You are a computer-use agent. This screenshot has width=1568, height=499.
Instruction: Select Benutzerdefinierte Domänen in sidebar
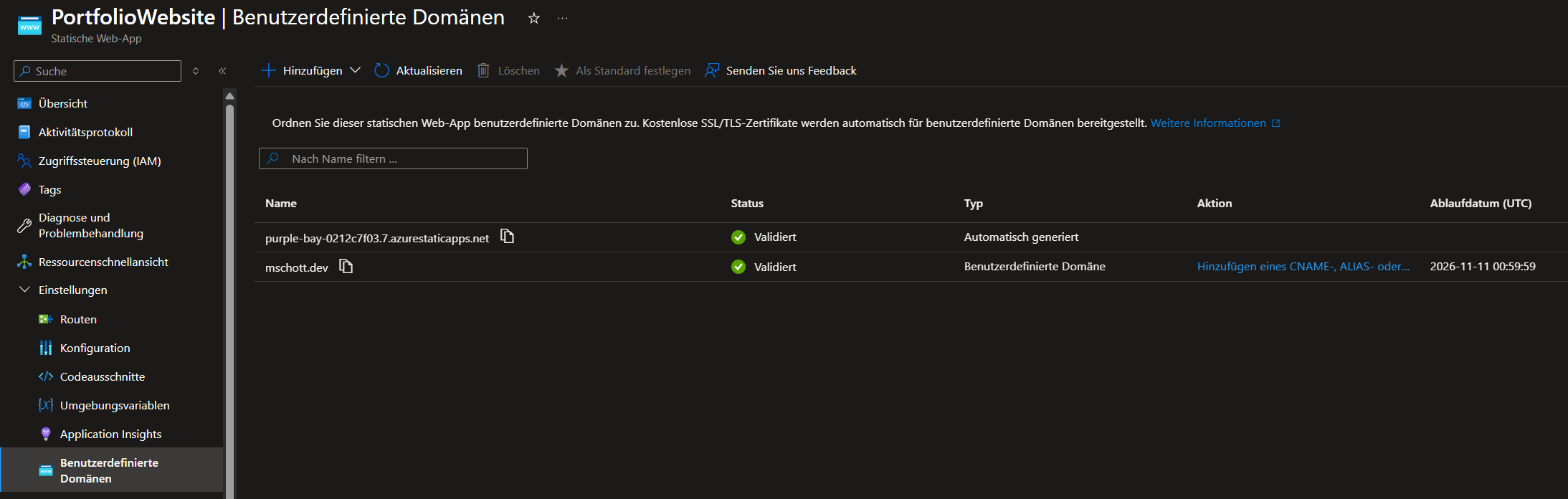112,470
